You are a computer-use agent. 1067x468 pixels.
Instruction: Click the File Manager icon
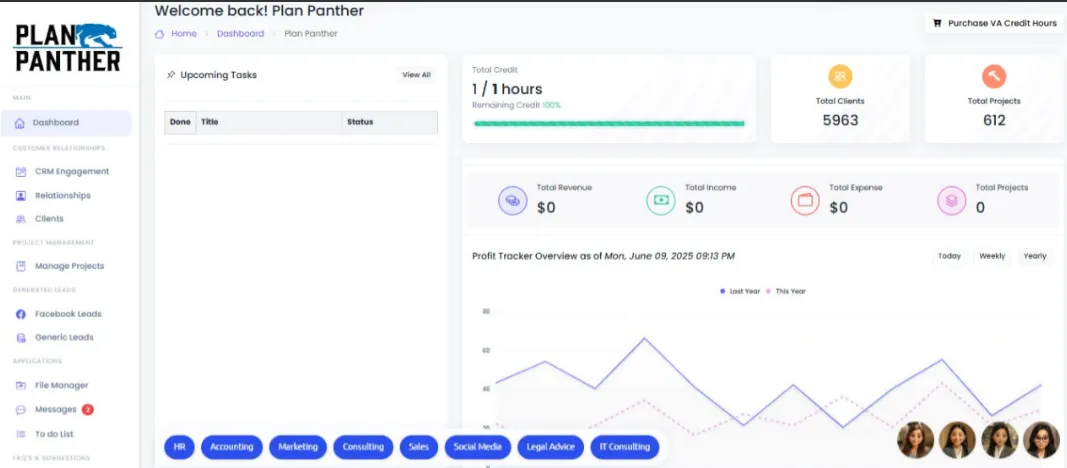[x=21, y=386]
